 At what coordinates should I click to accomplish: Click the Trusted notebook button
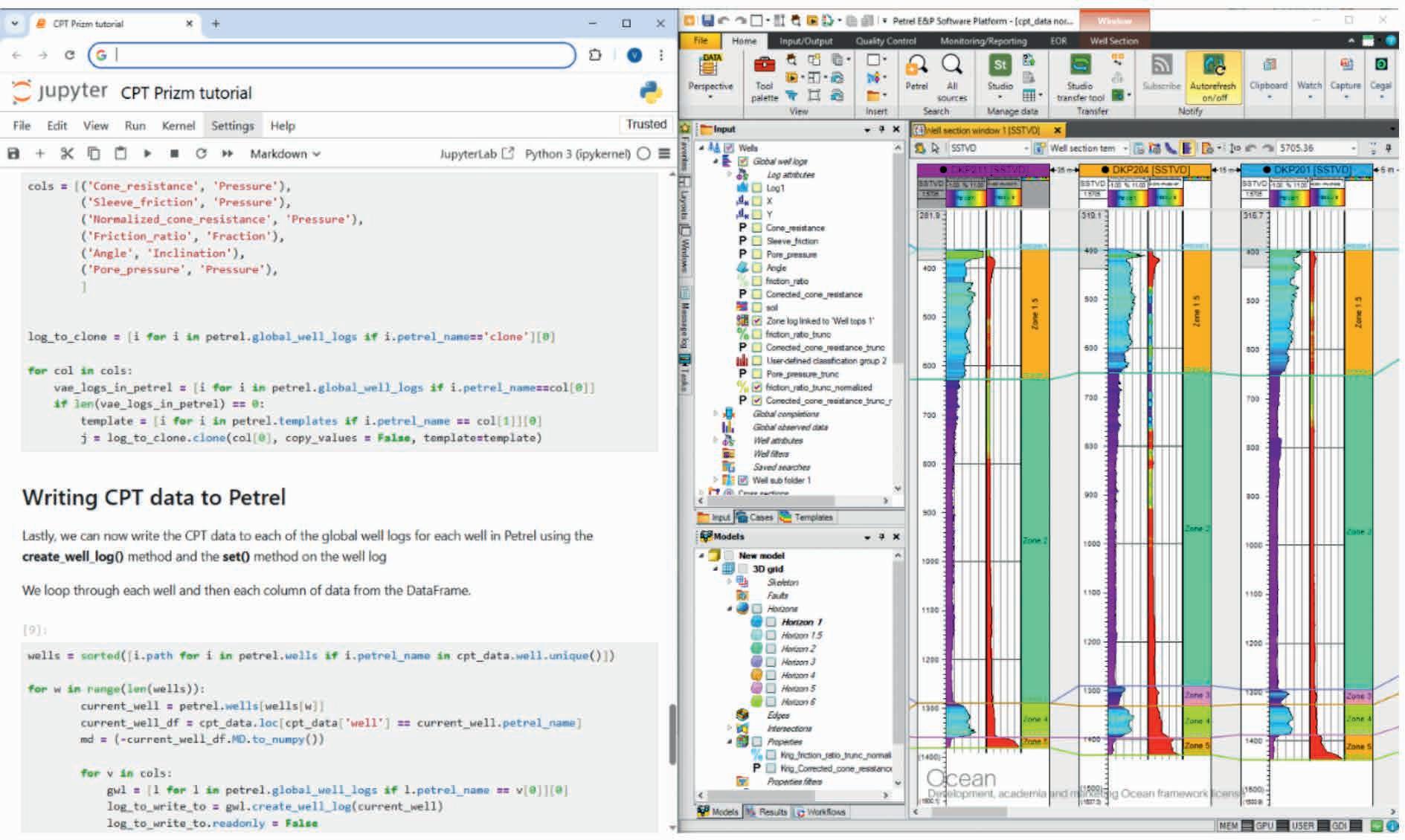point(646,124)
